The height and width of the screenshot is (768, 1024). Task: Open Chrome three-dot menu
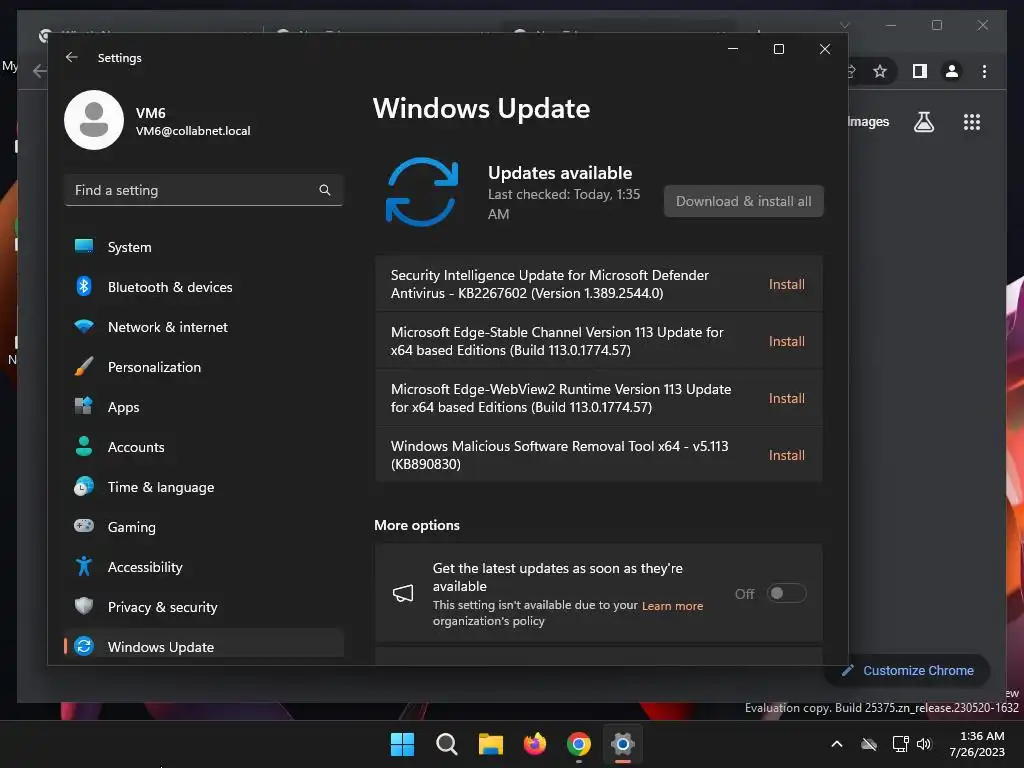(984, 71)
